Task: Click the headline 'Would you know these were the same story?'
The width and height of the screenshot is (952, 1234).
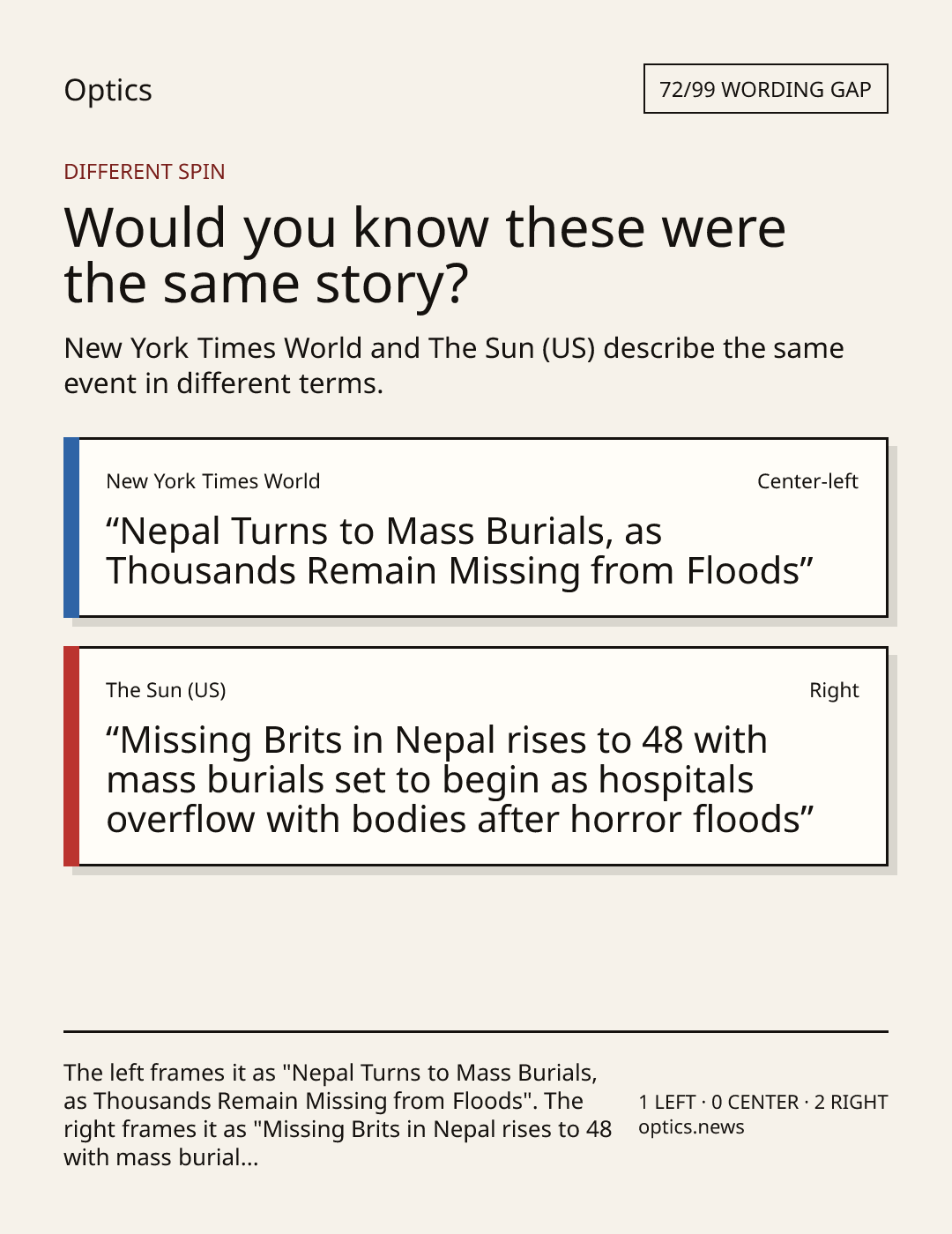Action: [425, 256]
